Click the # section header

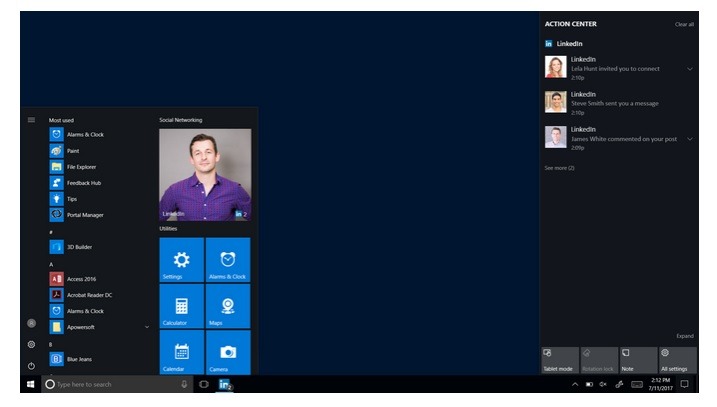coord(51,232)
